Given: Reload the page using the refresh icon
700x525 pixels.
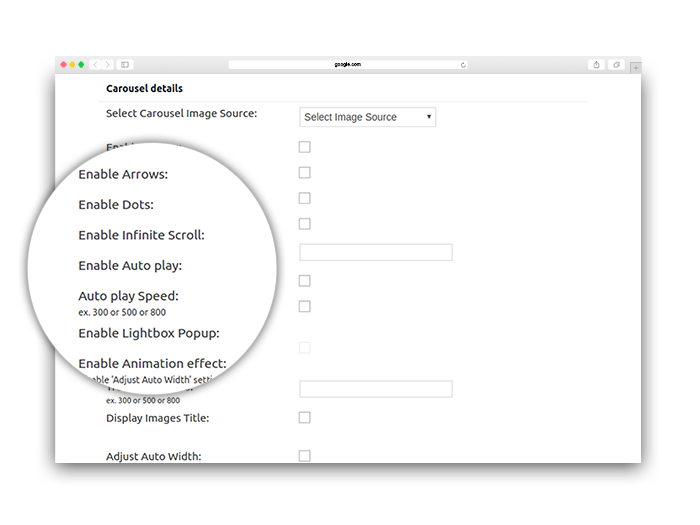Looking at the screenshot, I should coord(463,65).
